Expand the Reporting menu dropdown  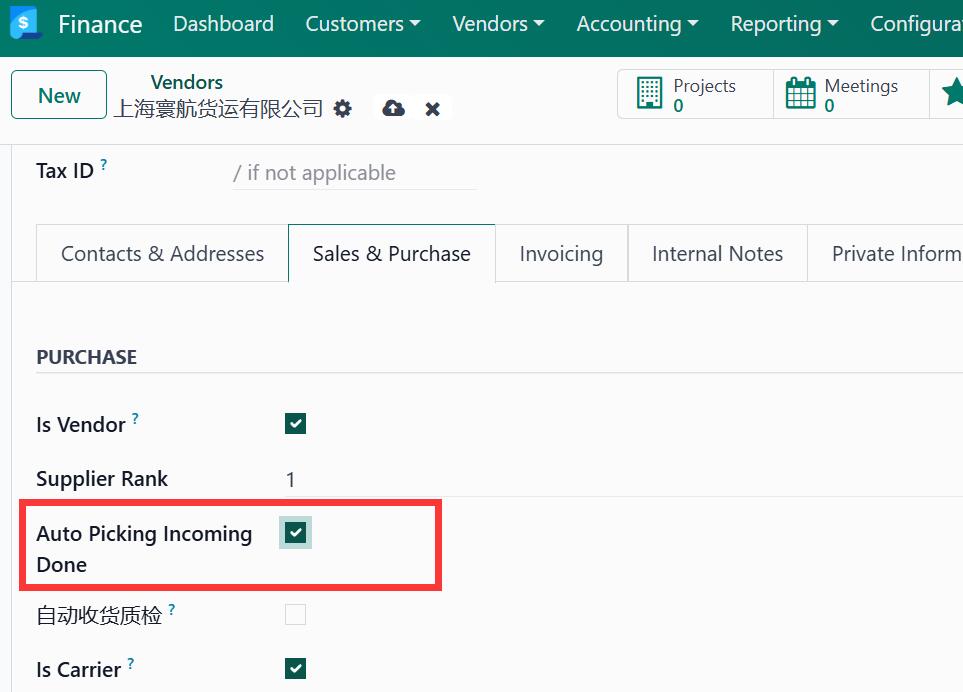(x=784, y=24)
